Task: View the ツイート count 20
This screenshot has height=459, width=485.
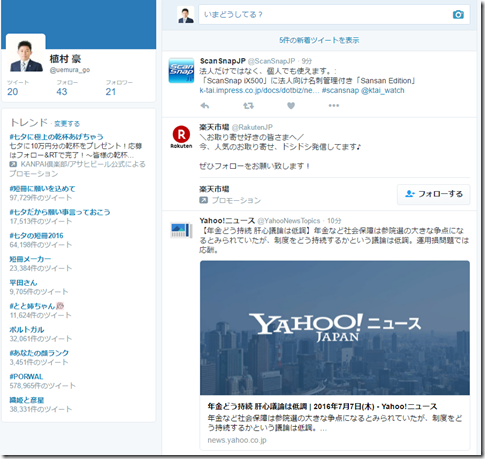Action: 13,92
